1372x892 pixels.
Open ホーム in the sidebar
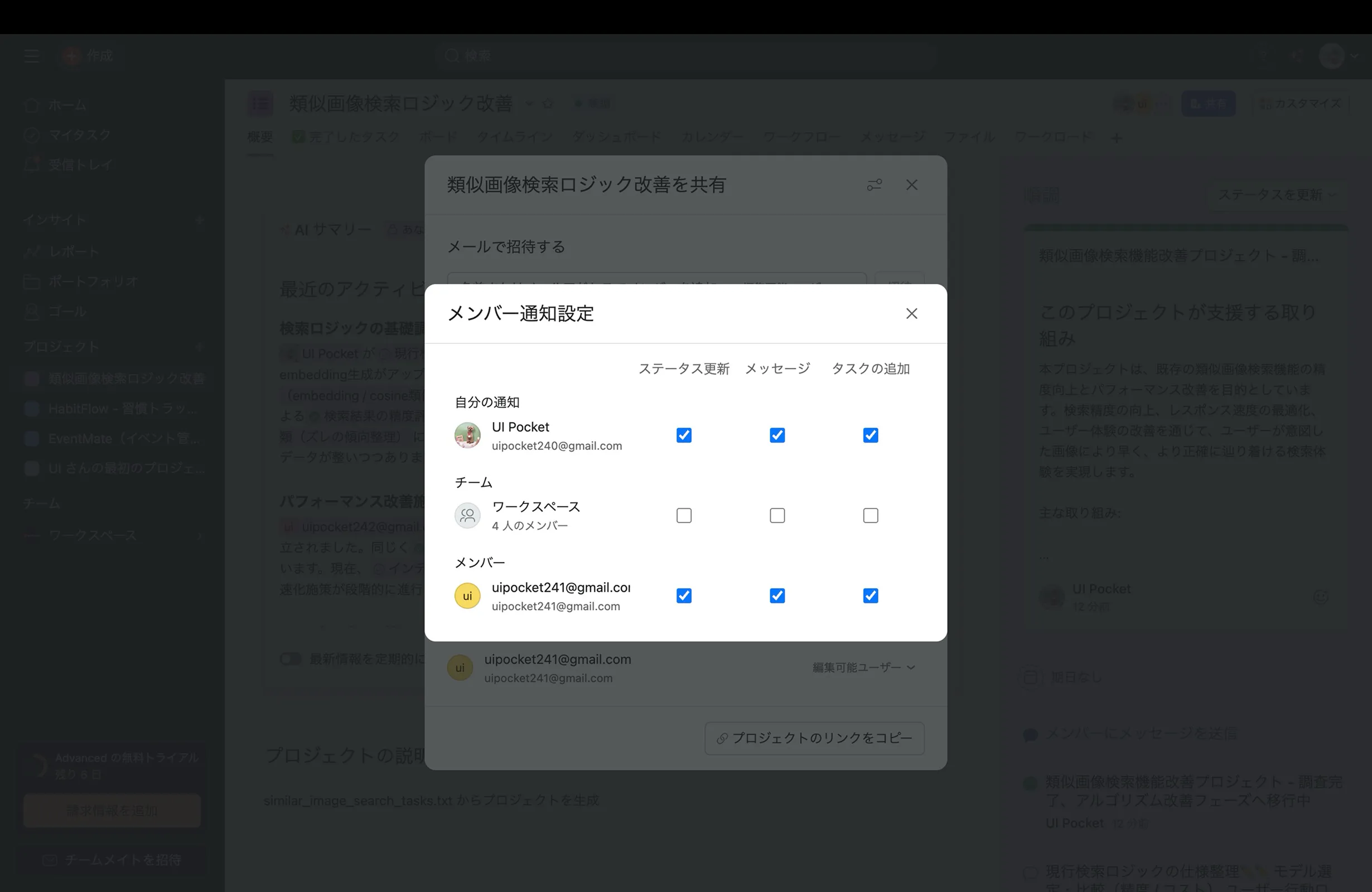(112, 105)
